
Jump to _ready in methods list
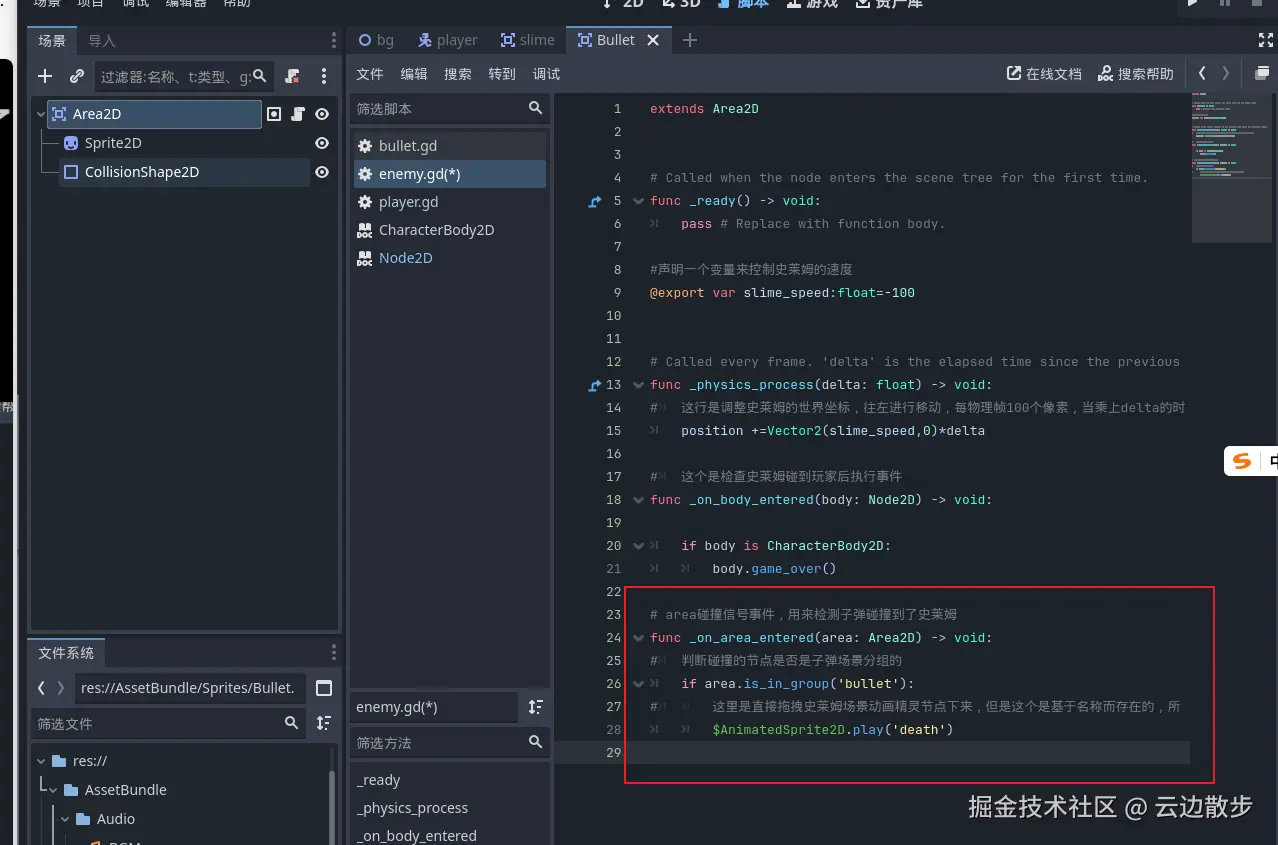coord(449,780)
